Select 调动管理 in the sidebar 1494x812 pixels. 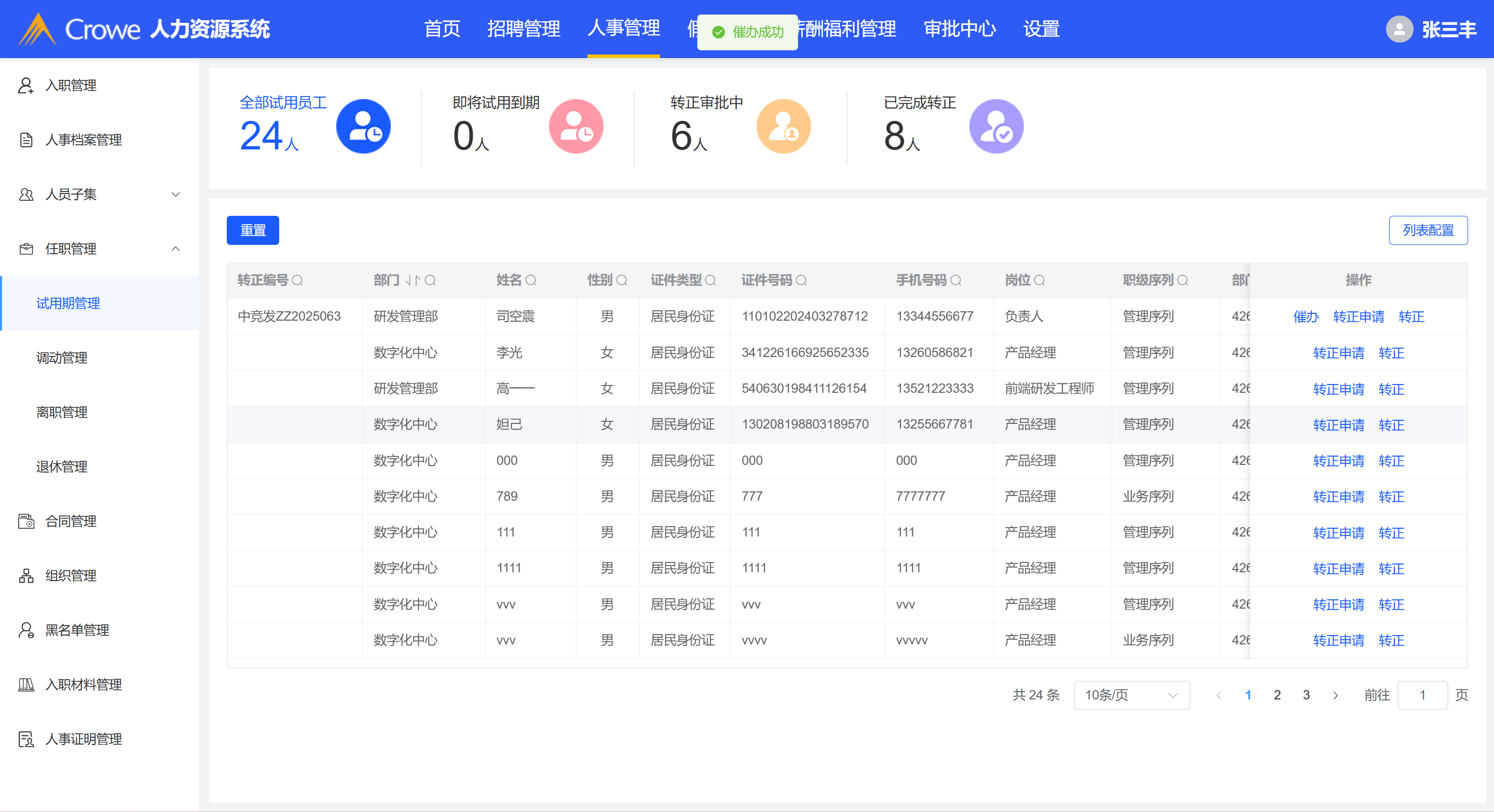[61, 358]
